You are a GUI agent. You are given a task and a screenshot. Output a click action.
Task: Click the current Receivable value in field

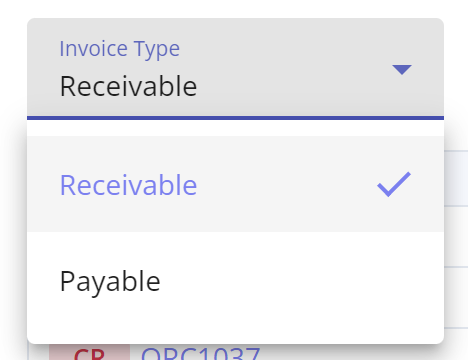pyautogui.click(x=128, y=86)
